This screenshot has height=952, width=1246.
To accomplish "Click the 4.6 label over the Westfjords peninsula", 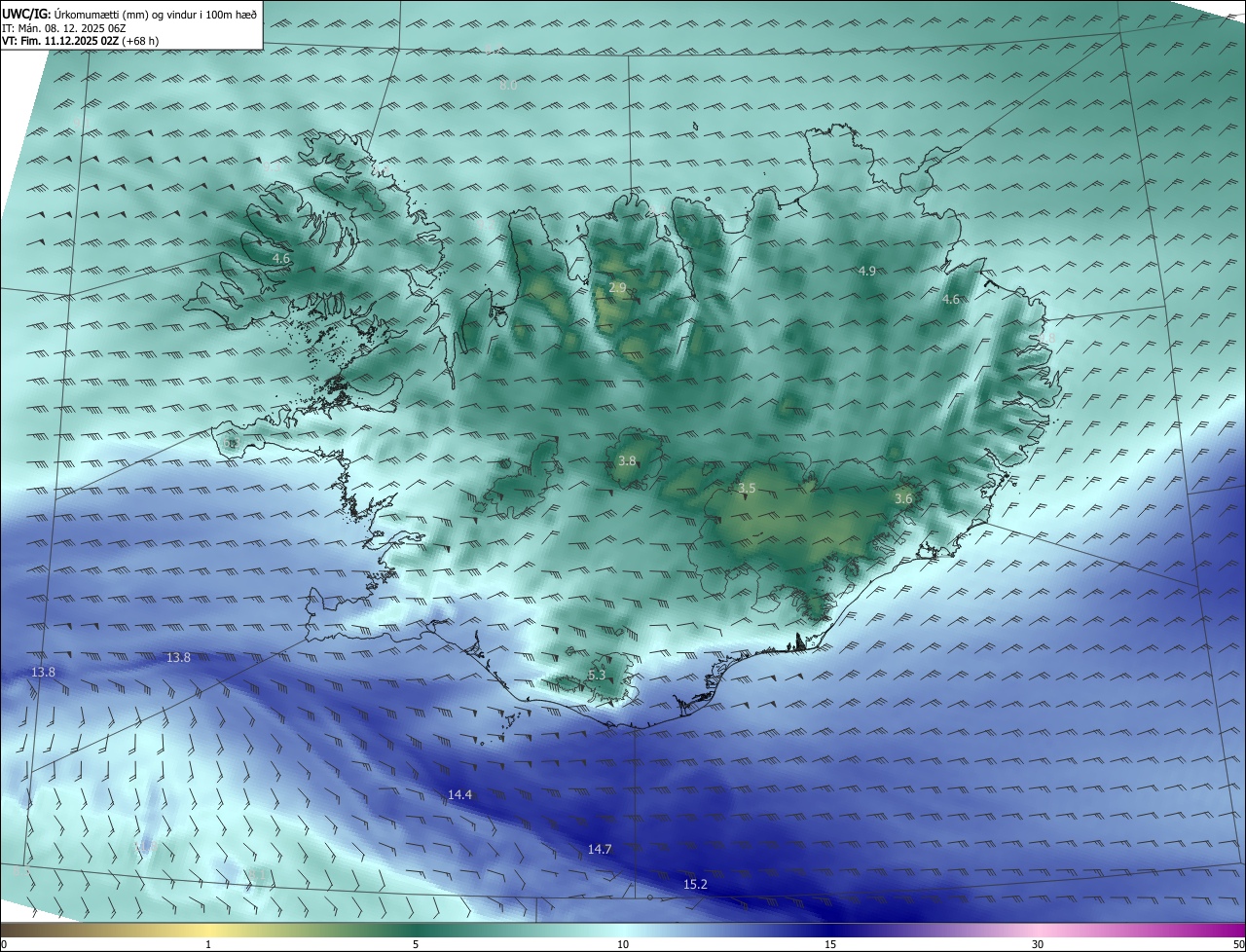I will pos(281,259).
